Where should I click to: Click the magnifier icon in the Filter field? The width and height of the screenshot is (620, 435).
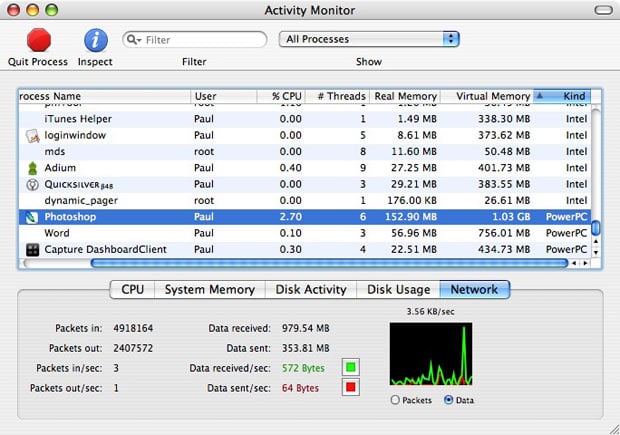[134, 40]
